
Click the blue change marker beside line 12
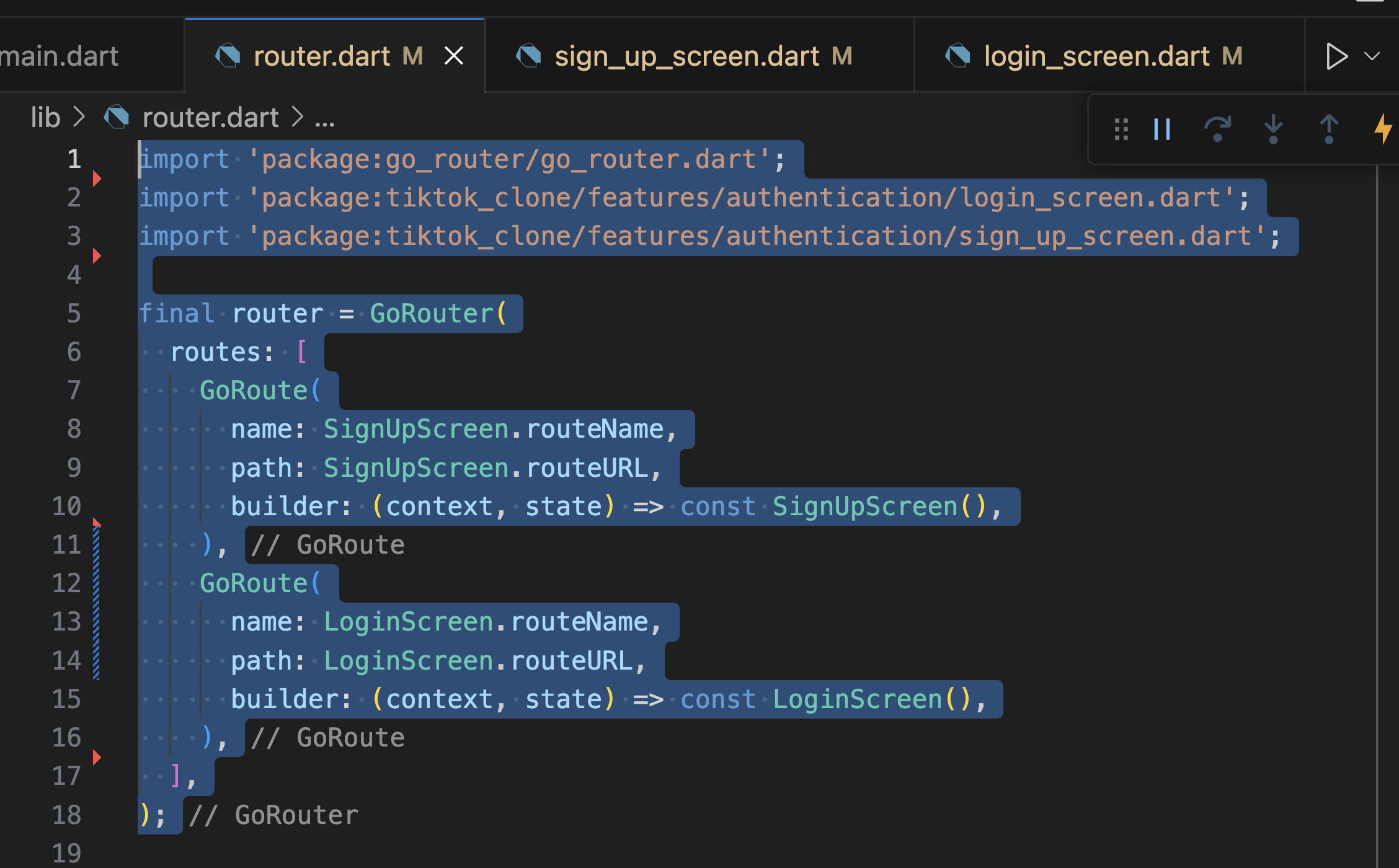(x=96, y=583)
